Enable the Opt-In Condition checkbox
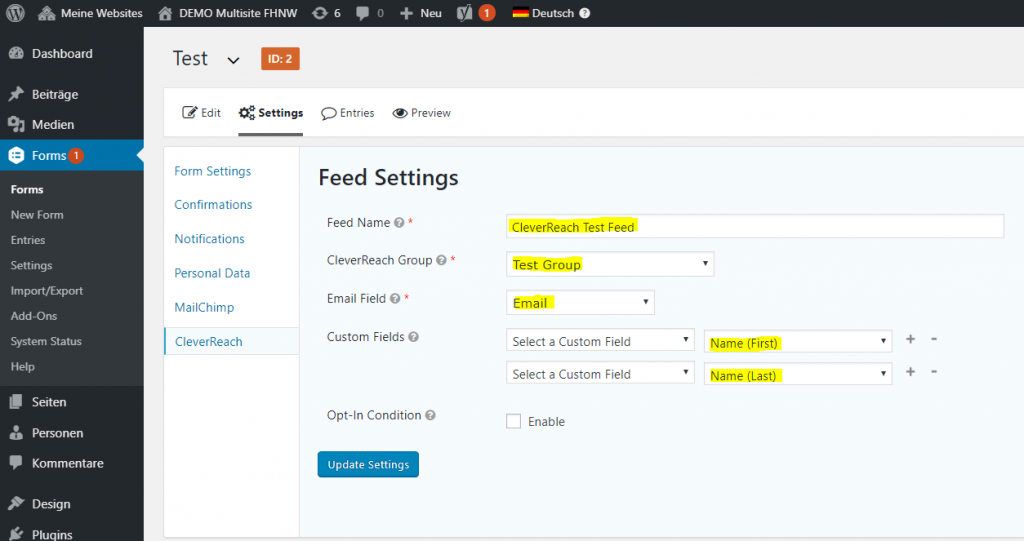The image size is (1024, 541). point(513,421)
